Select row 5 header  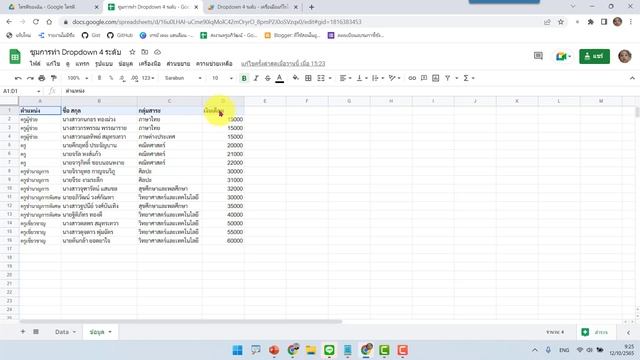(9, 145)
